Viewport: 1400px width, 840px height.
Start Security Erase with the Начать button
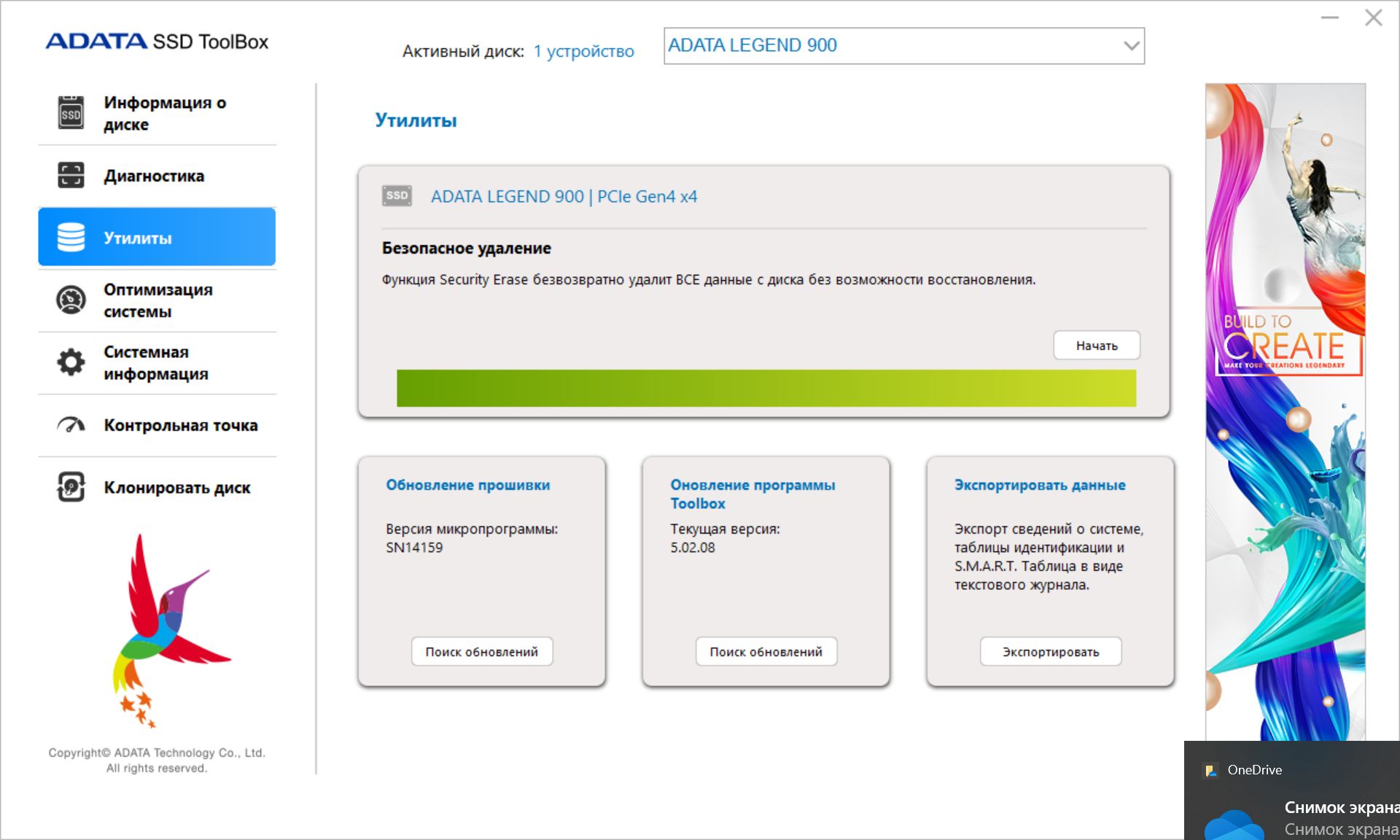coord(1097,346)
